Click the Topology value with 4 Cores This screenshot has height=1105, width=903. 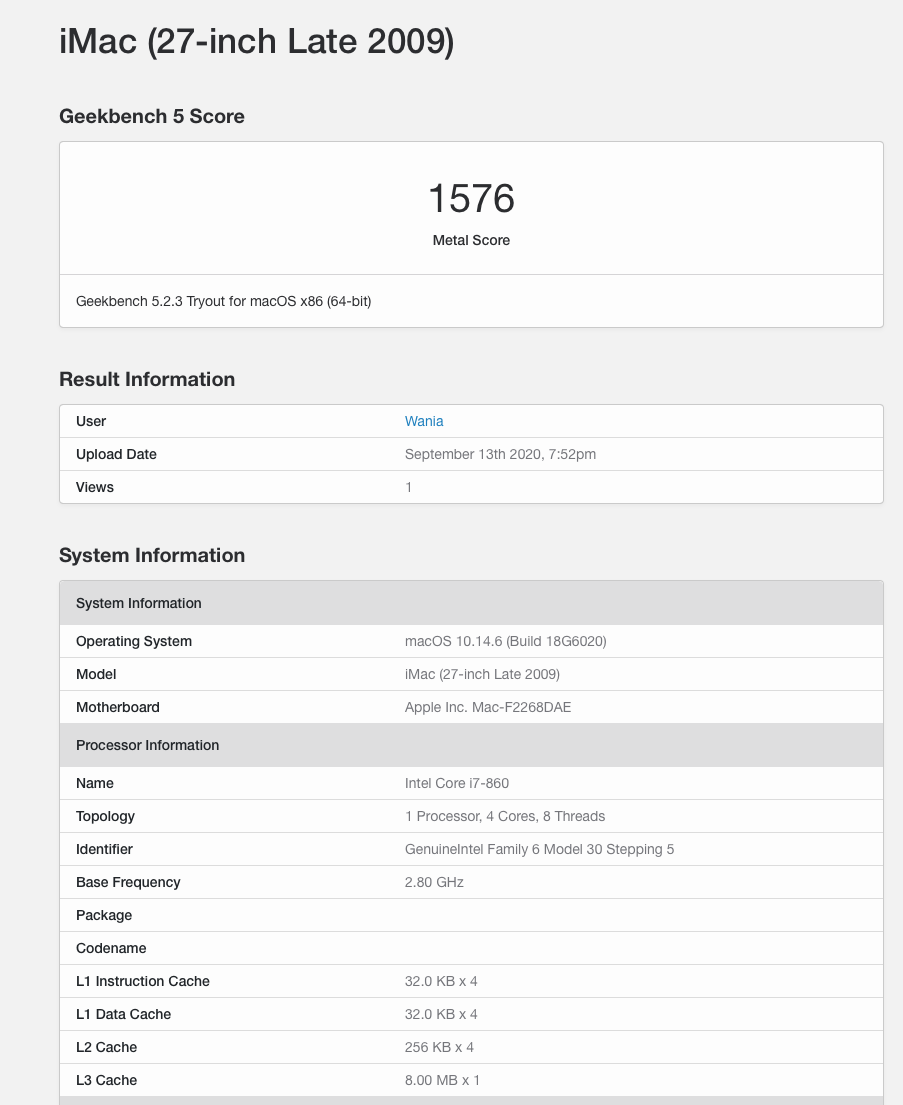tap(505, 816)
